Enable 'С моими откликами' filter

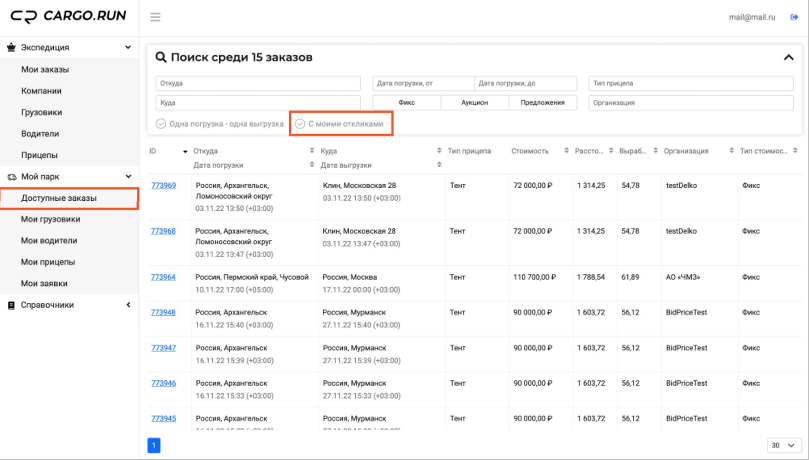point(339,124)
